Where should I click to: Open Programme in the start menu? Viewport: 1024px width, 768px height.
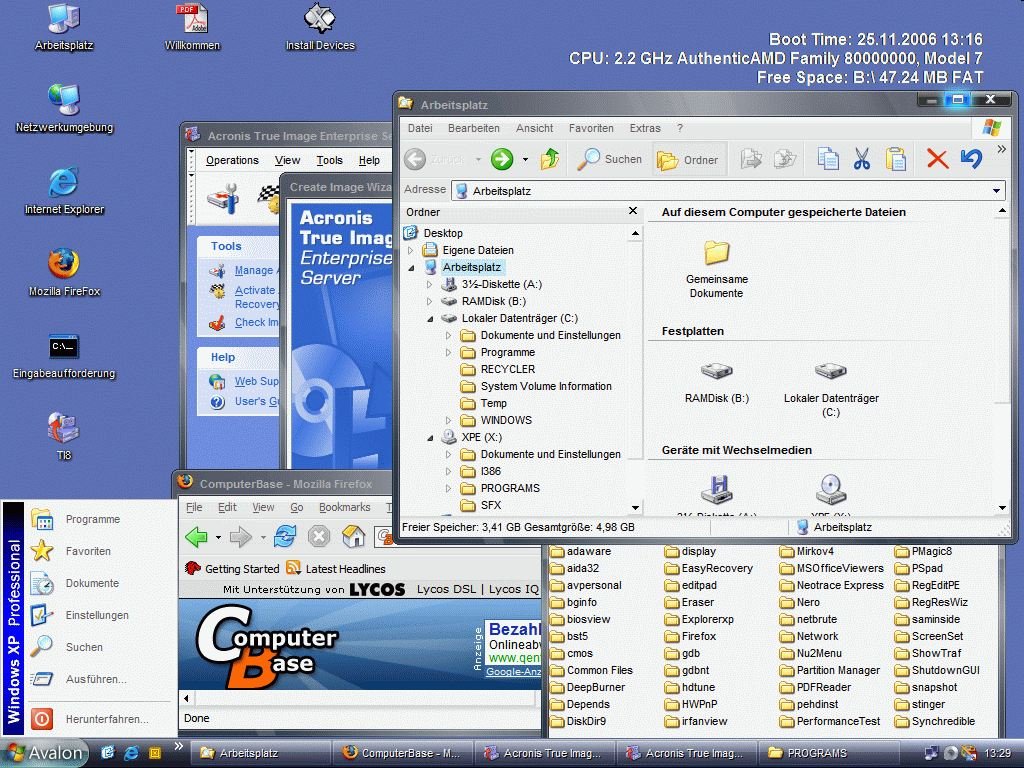(93, 519)
